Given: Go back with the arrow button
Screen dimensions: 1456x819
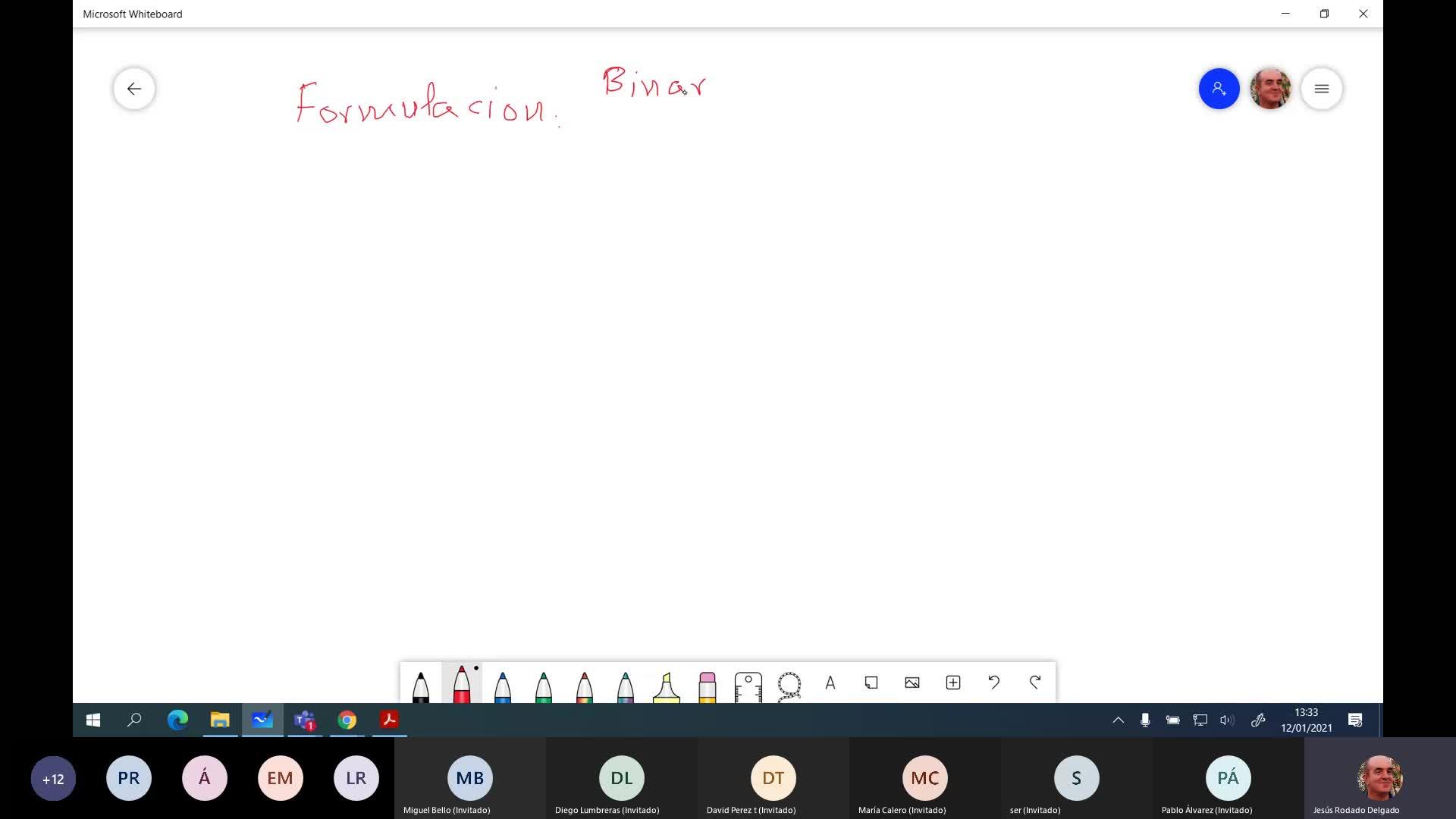Looking at the screenshot, I should 134,89.
